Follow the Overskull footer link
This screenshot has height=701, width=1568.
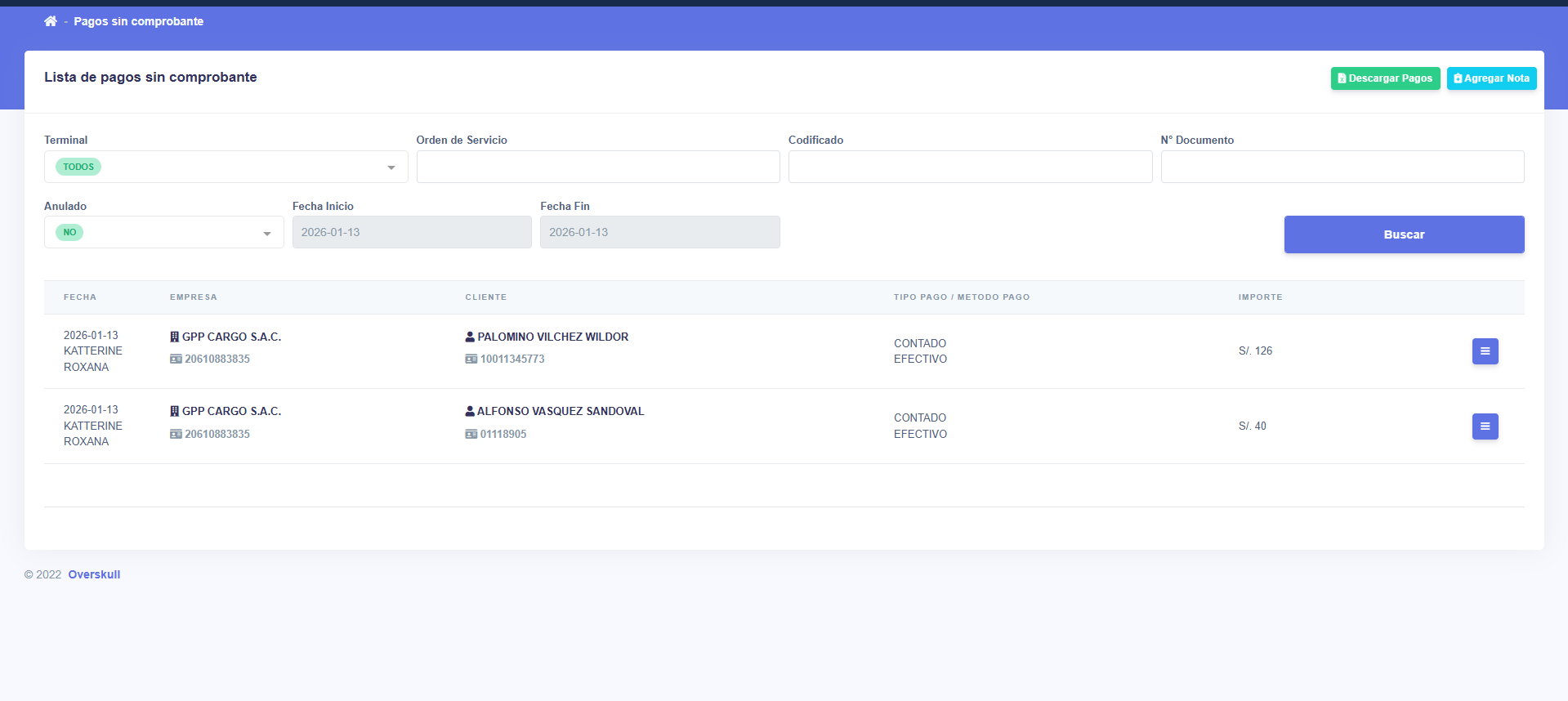94,574
